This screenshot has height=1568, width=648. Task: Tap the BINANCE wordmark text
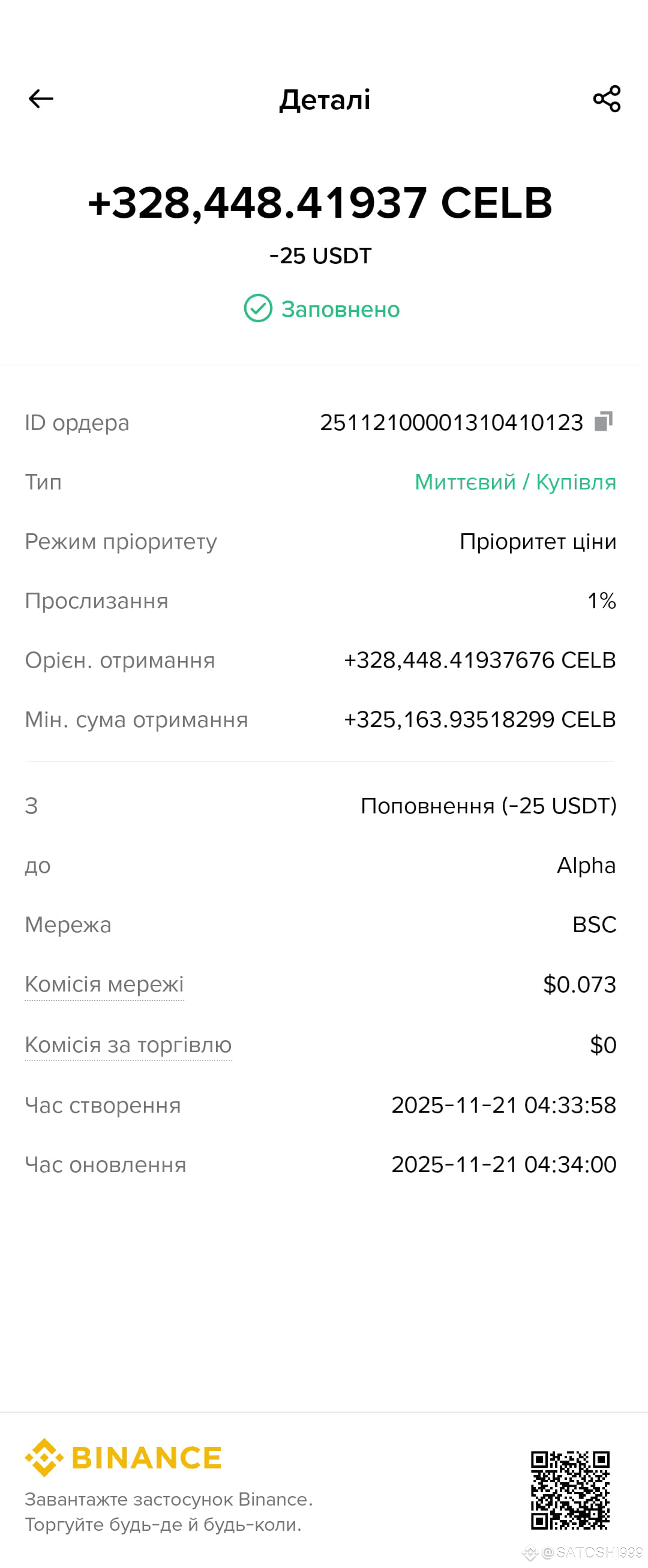coord(146,1458)
